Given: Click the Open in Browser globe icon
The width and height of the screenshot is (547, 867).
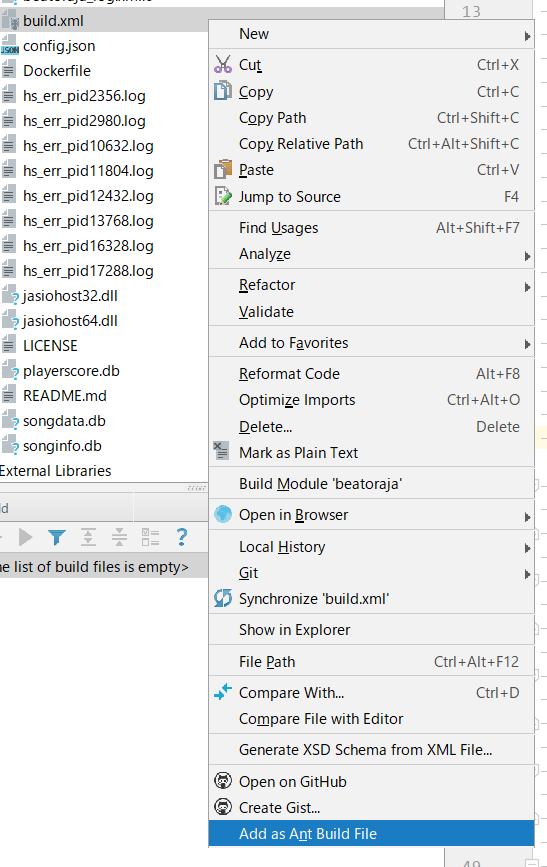Looking at the screenshot, I should (223, 514).
